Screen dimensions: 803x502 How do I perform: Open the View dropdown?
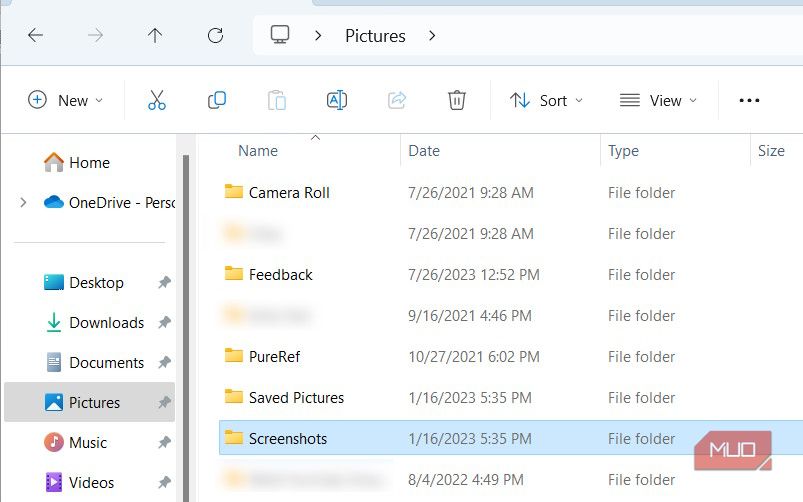(659, 100)
